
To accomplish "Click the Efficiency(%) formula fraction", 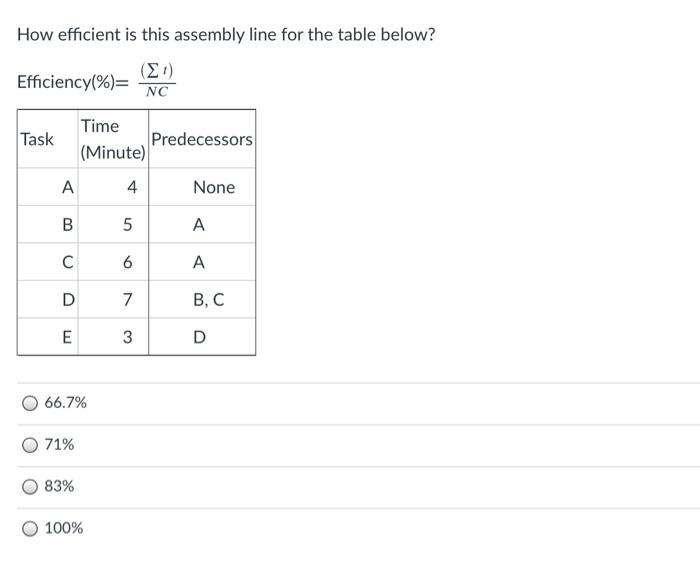I will click(x=156, y=81).
